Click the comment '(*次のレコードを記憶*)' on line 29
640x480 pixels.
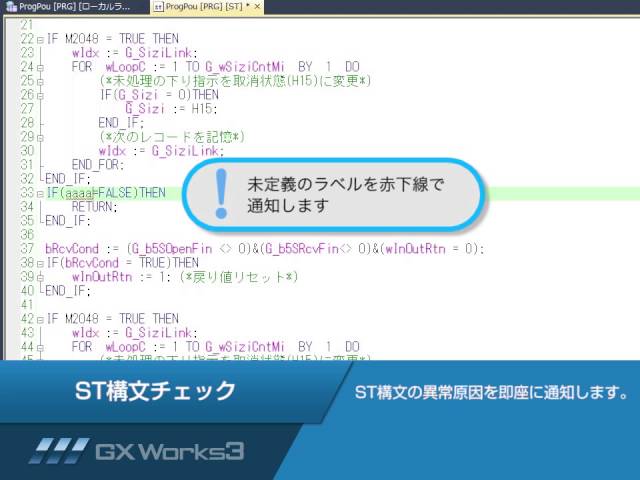[172, 137]
